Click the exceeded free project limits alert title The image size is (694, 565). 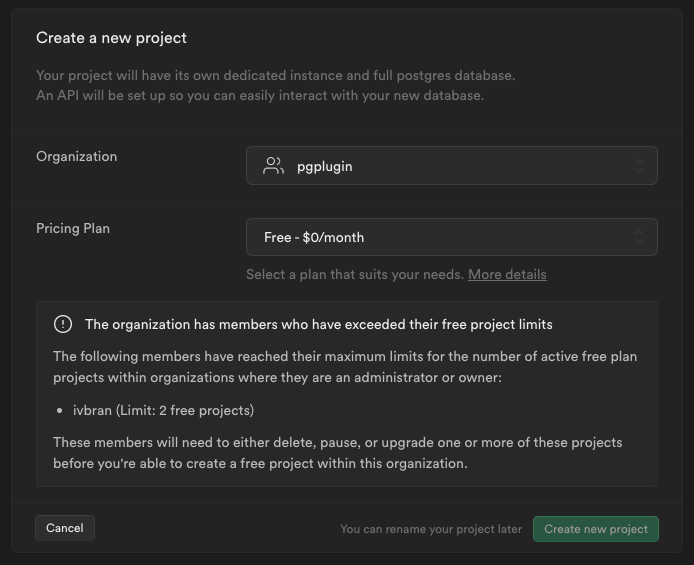point(318,324)
